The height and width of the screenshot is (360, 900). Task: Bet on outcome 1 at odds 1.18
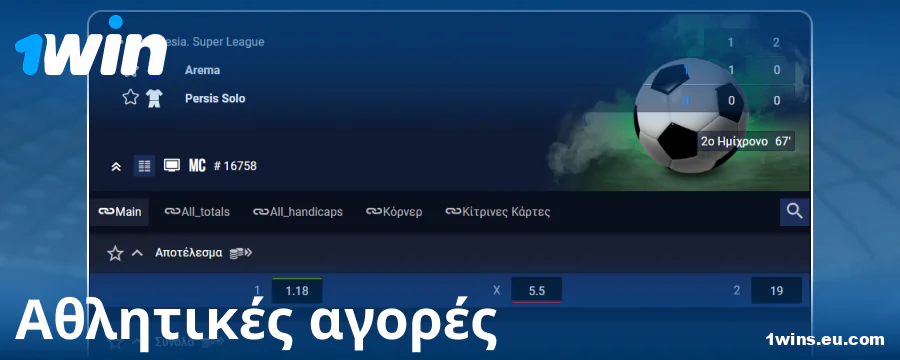[297, 291]
